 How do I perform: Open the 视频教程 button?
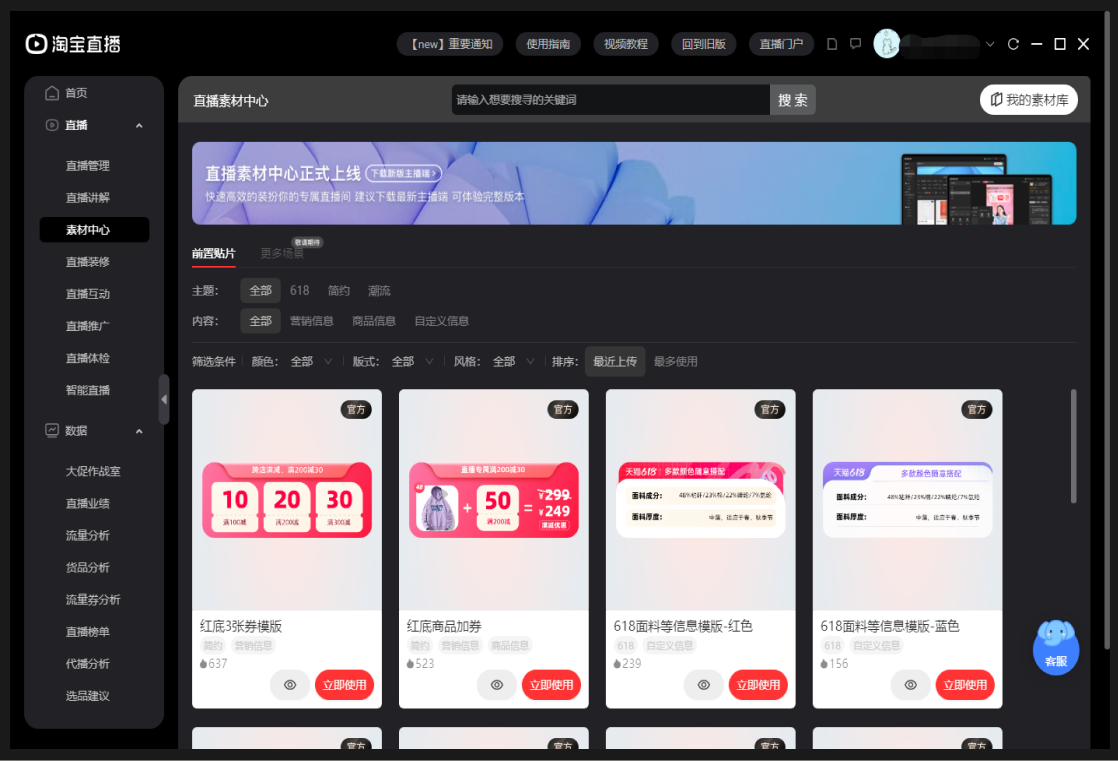coord(625,44)
